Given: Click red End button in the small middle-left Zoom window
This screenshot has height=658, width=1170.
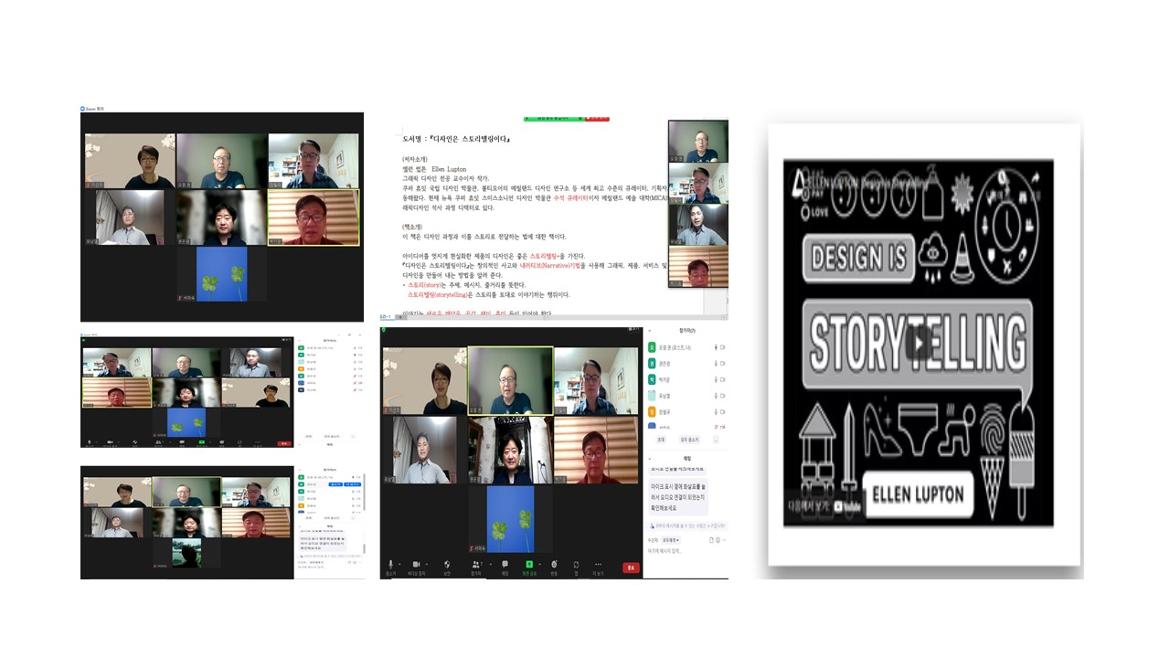Looking at the screenshot, I should point(284,443).
